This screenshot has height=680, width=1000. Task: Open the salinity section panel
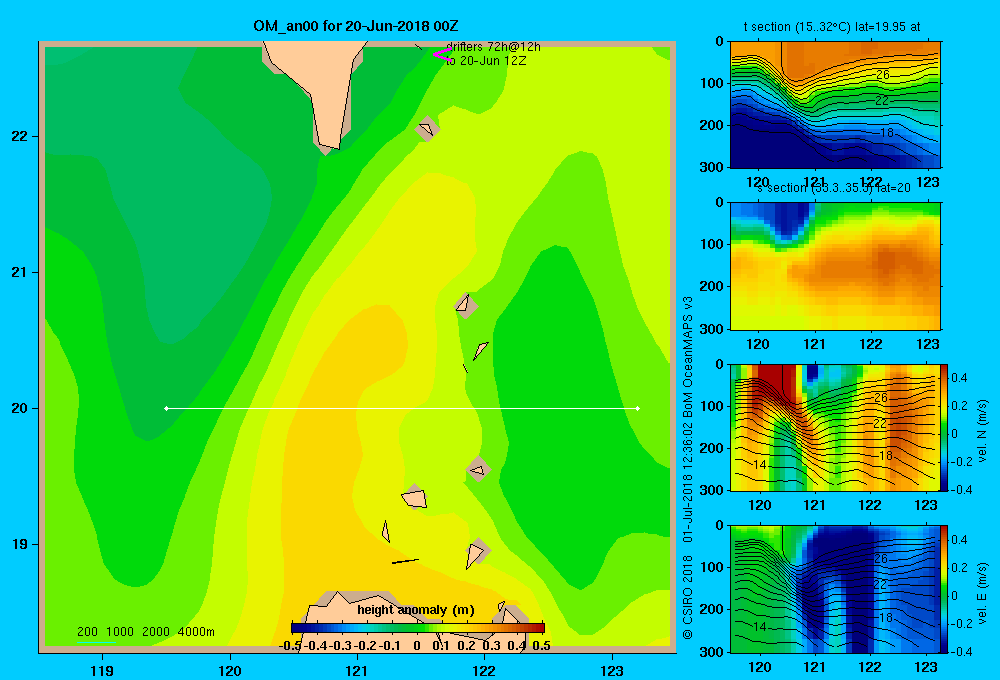tap(835, 266)
